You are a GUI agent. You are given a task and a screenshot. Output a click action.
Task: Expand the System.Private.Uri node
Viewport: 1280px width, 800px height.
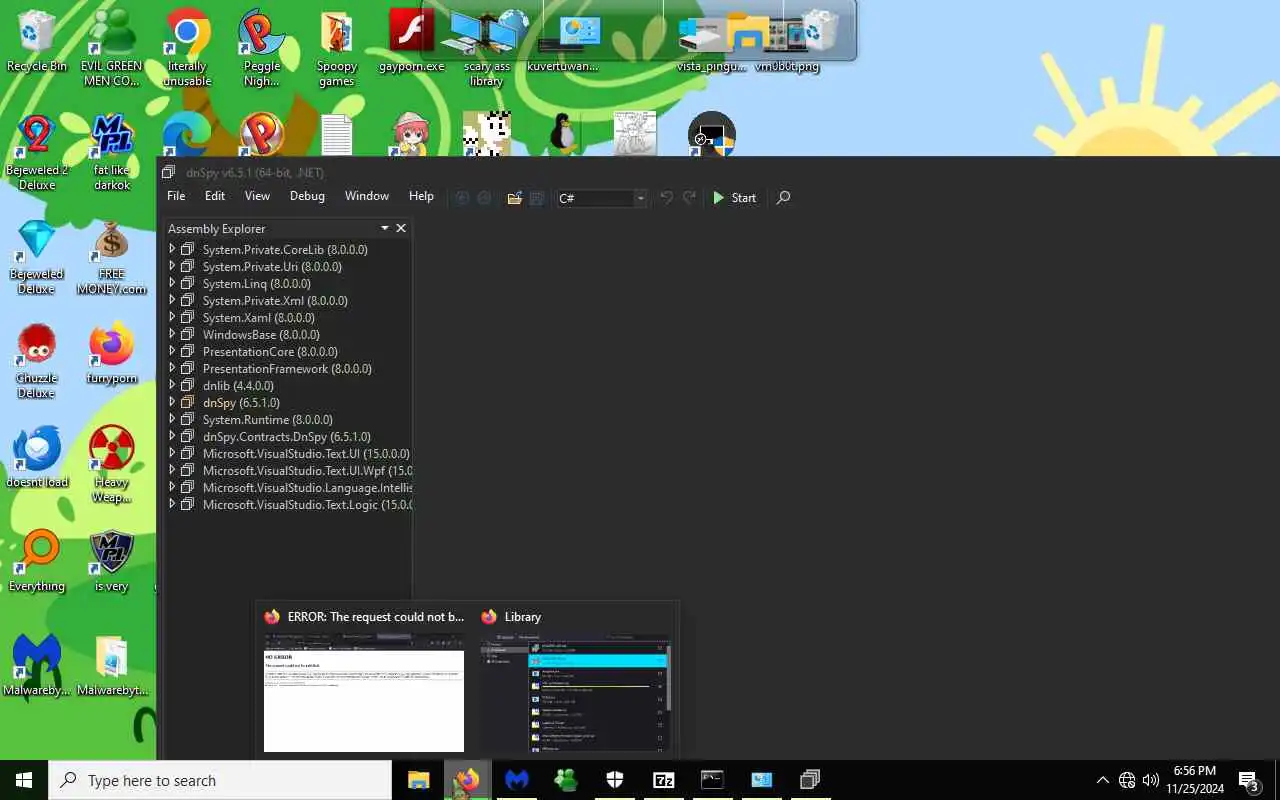(x=172, y=266)
